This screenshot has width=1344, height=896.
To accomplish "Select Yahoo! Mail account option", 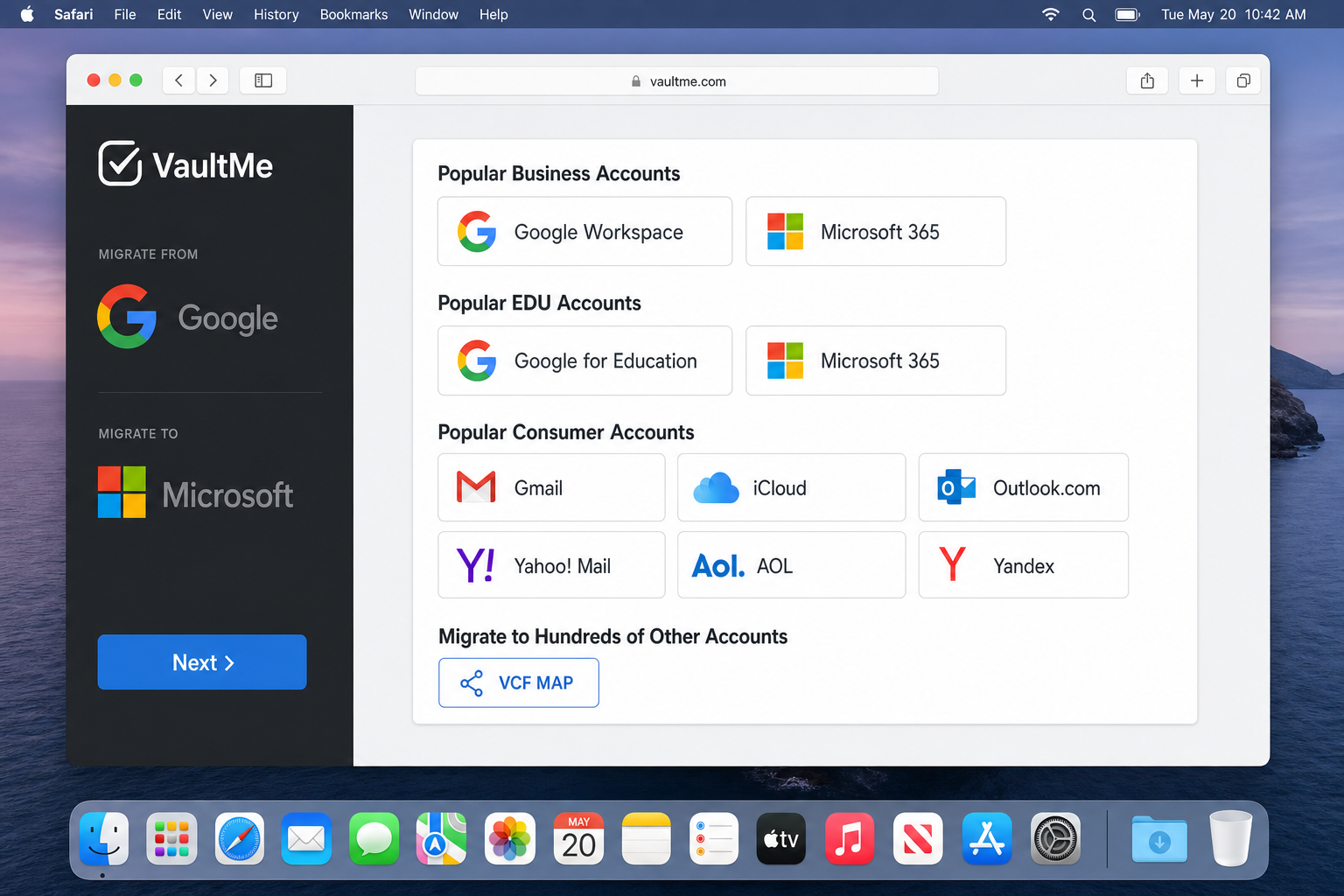I will coord(551,565).
